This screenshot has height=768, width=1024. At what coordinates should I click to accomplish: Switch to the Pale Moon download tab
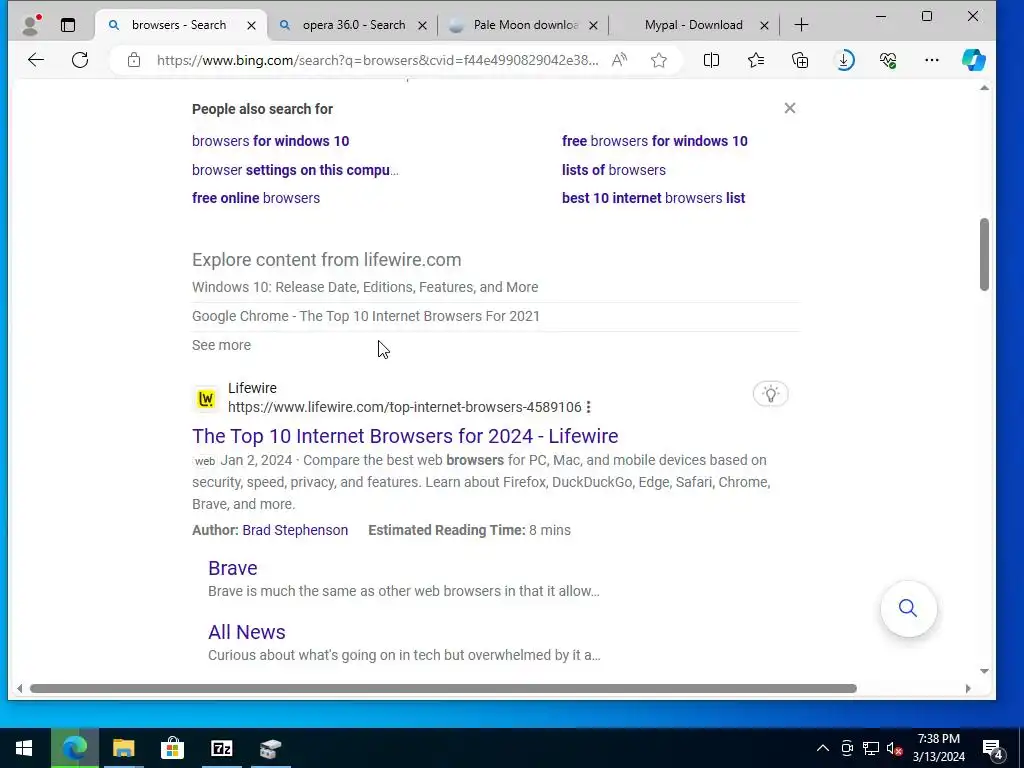tap(524, 25)
